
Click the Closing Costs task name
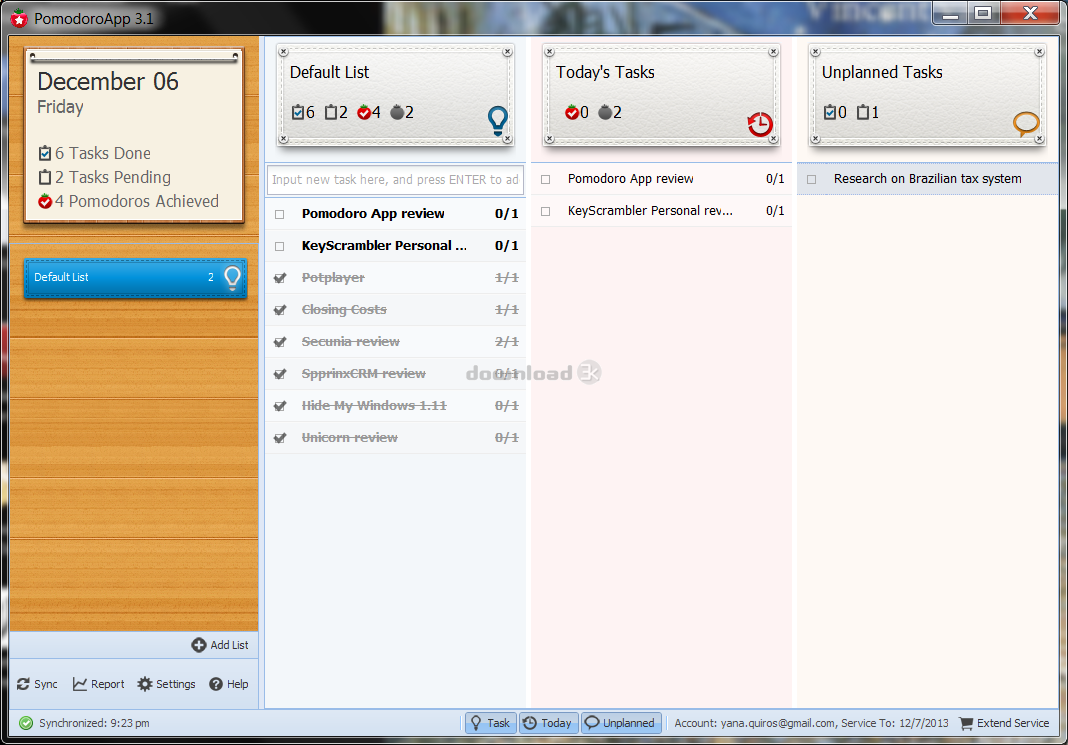pos(344,310)
